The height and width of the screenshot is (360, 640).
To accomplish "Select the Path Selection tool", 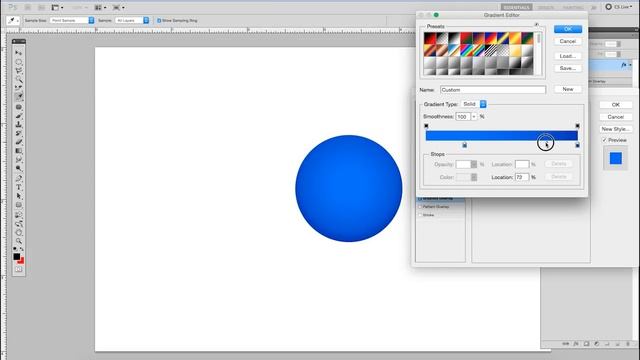I will click(x=18, y=196).
